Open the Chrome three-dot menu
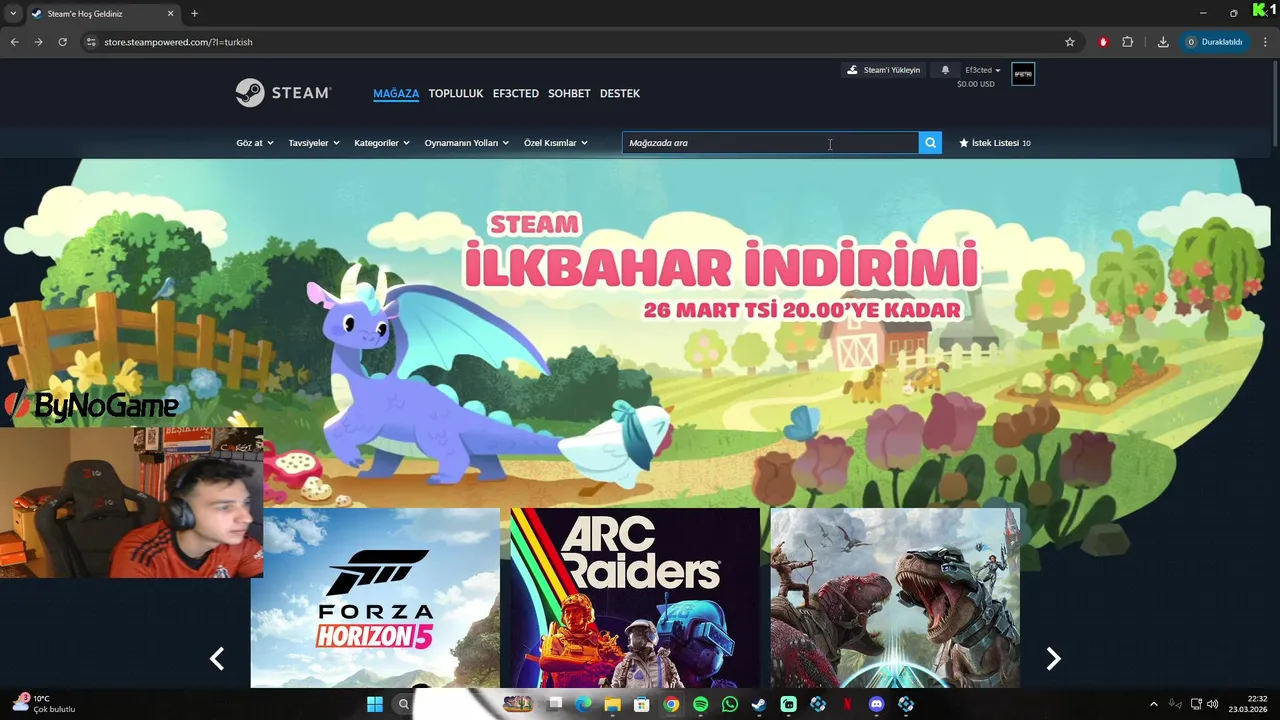 tap(1266, 42)
